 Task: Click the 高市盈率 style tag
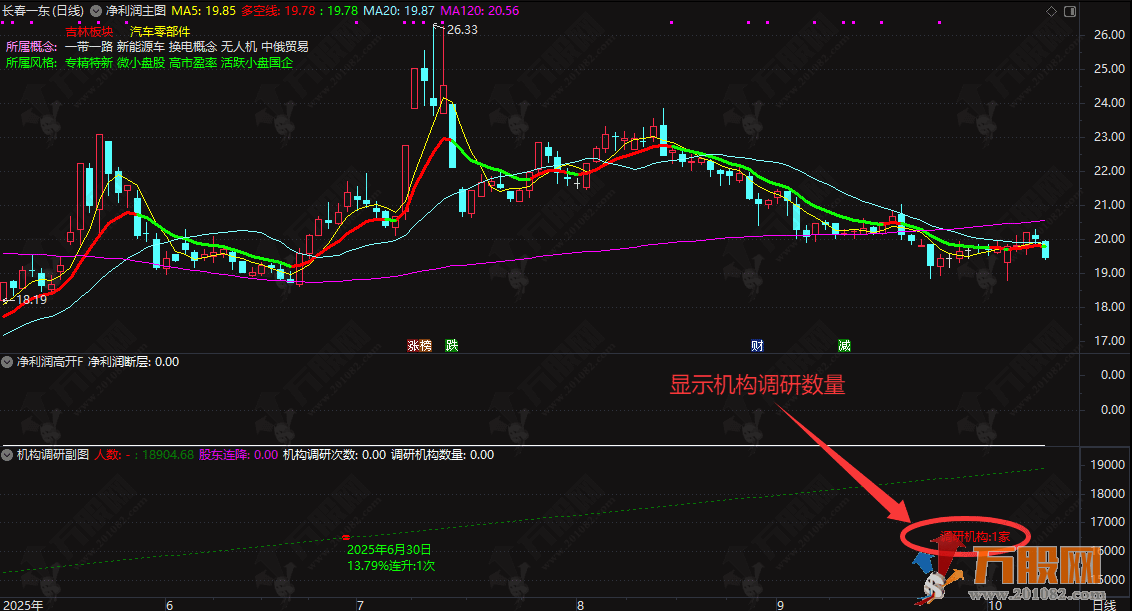coord(193,62)
